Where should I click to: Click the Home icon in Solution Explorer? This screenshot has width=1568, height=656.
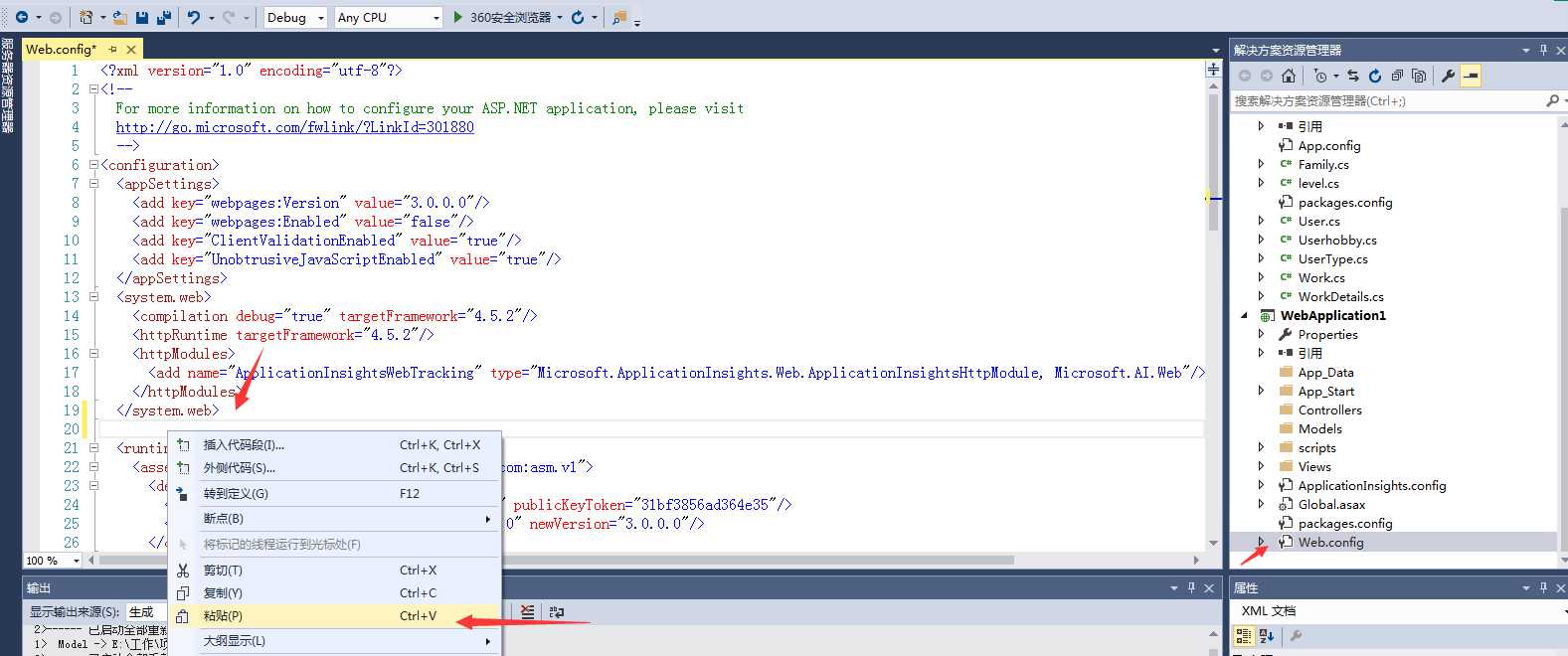click(1289, 76)
